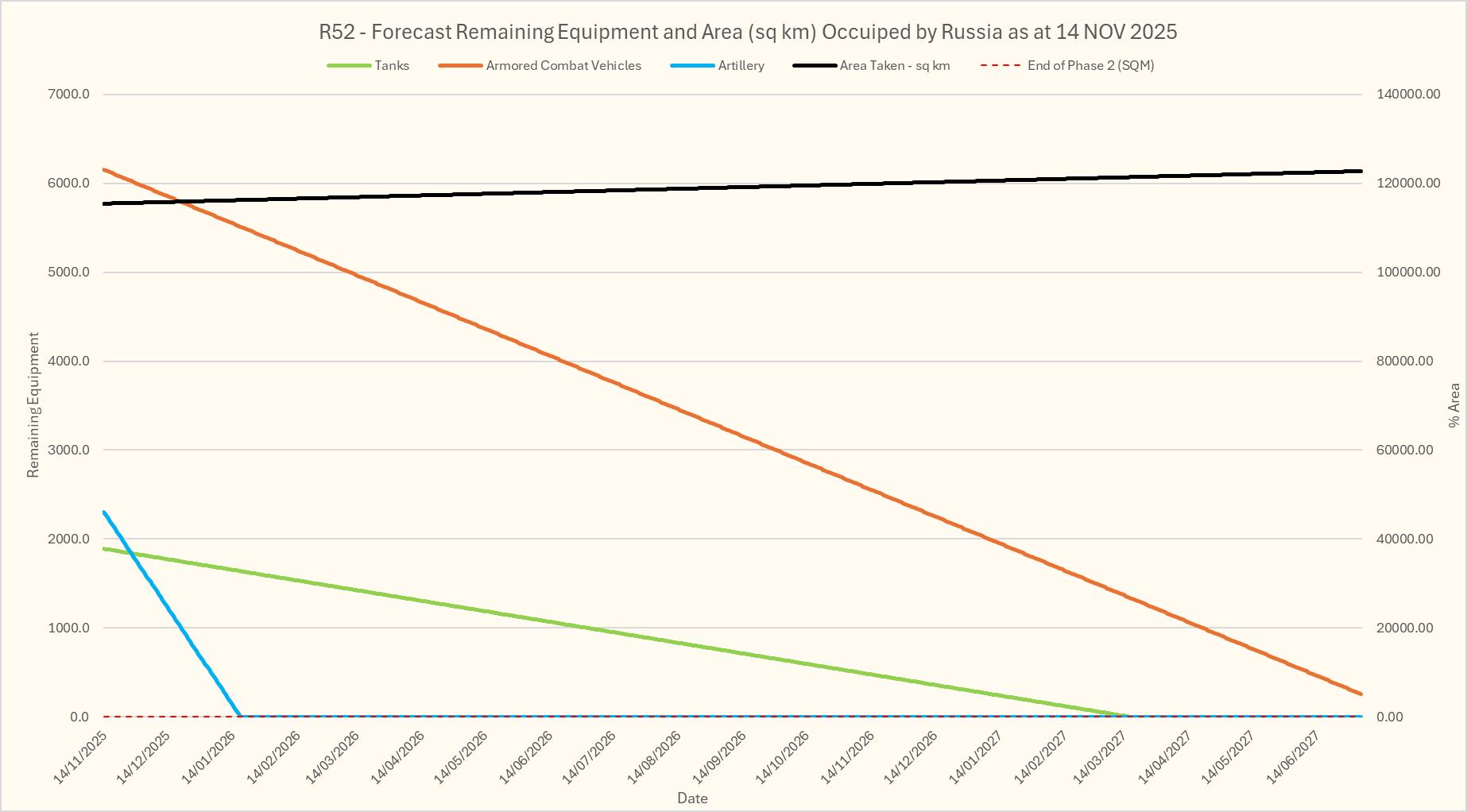The width and height of the screenshot is (1467, 812).
Task: Click the 4000.0 label on the left axis
Action: (69, 362)
